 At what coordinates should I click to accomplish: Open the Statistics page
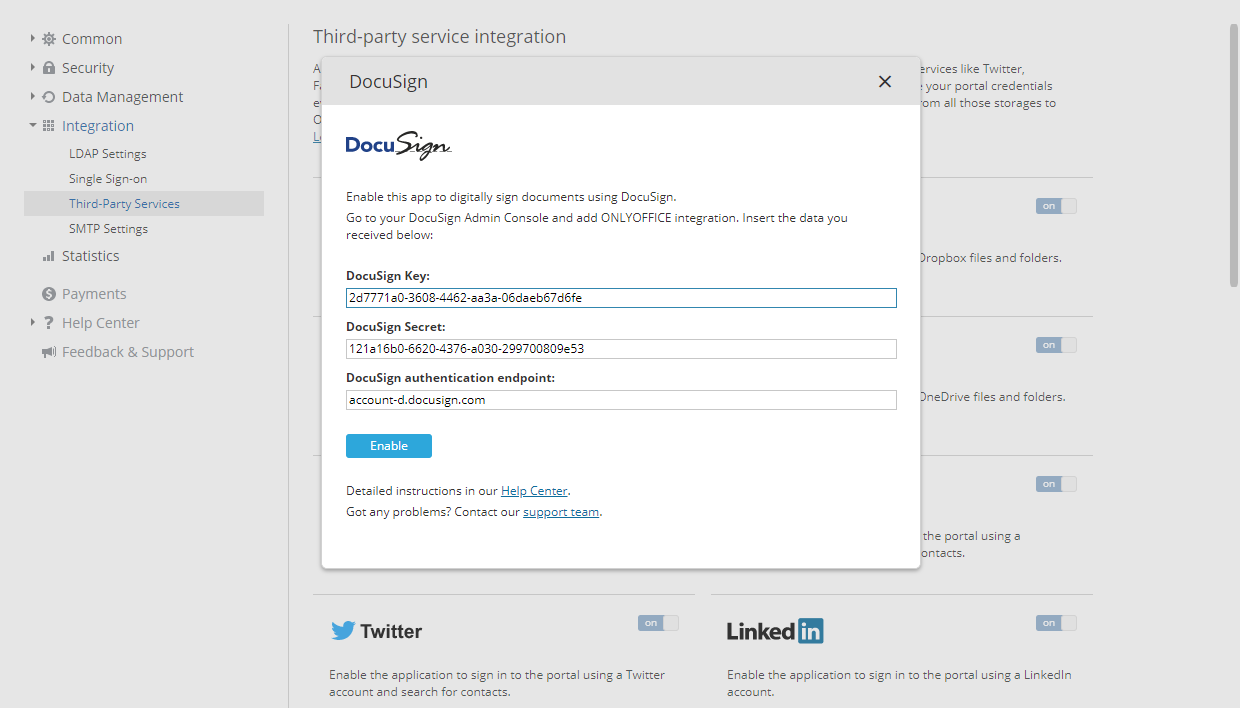[x=90, y=256]
